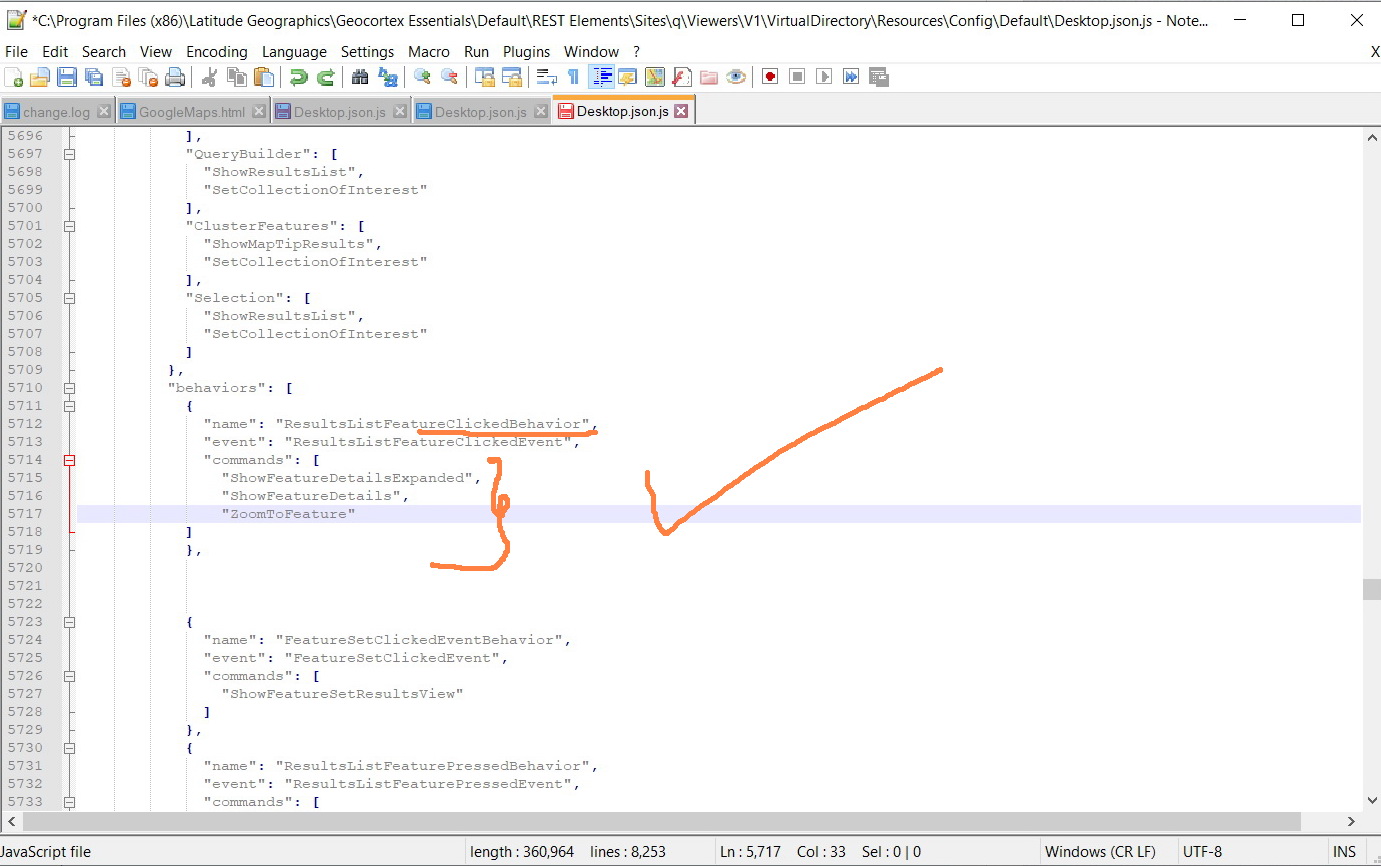This screenshot has width=1381, height=866.
Task: Click the horizontal scrollbar thumb
Action: point(662,821)
